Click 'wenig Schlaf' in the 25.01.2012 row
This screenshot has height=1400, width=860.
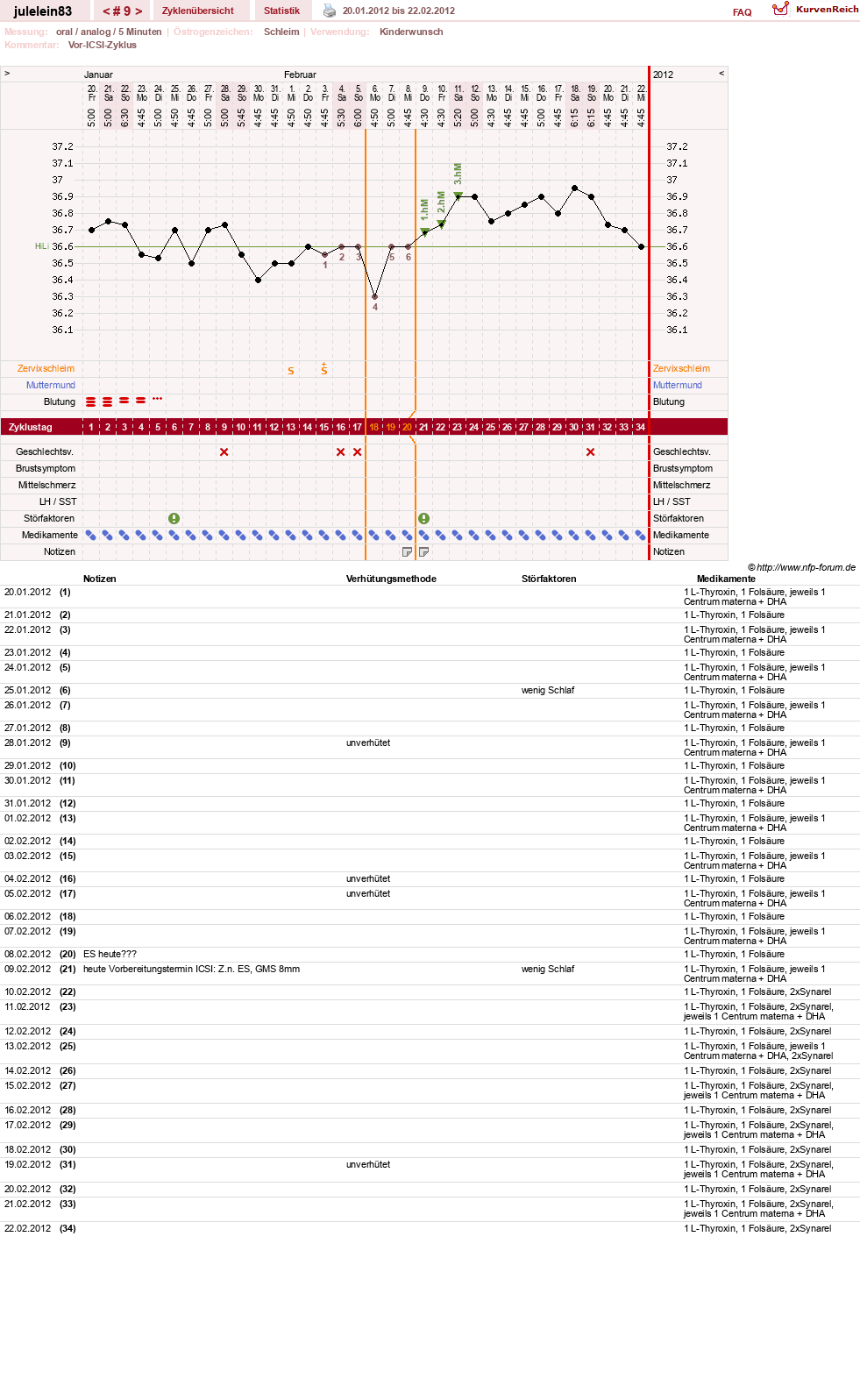[548, 691]
